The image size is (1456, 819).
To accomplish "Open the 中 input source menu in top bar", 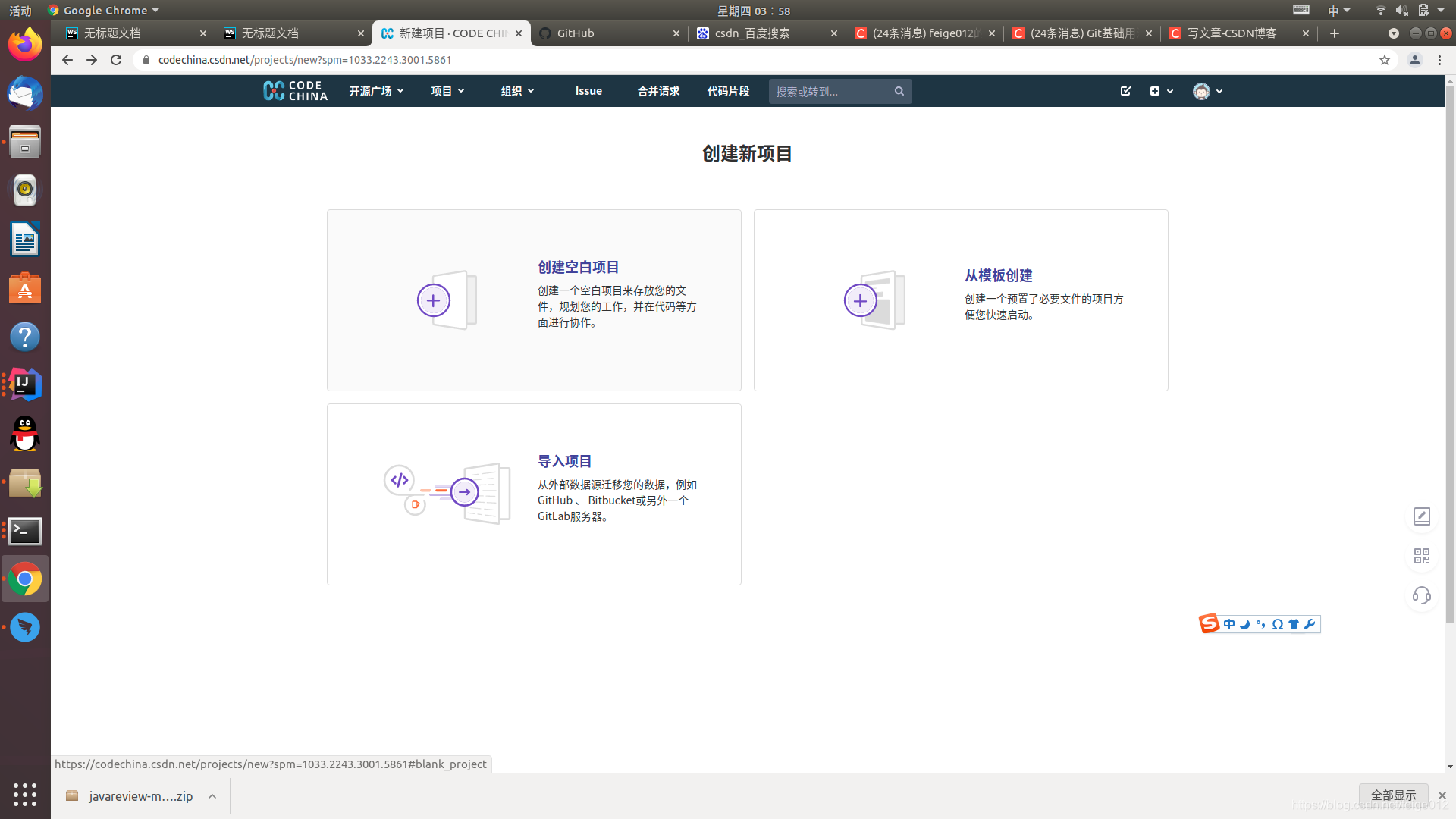I will click(x=1338, y=11).
